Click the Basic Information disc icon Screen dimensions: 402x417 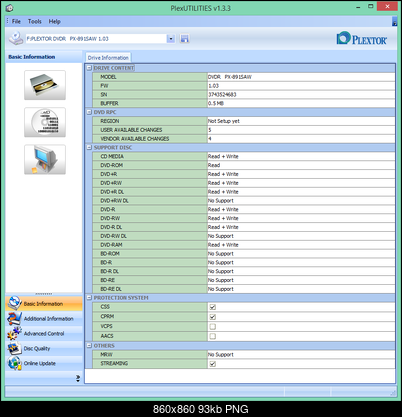[15, 303]
